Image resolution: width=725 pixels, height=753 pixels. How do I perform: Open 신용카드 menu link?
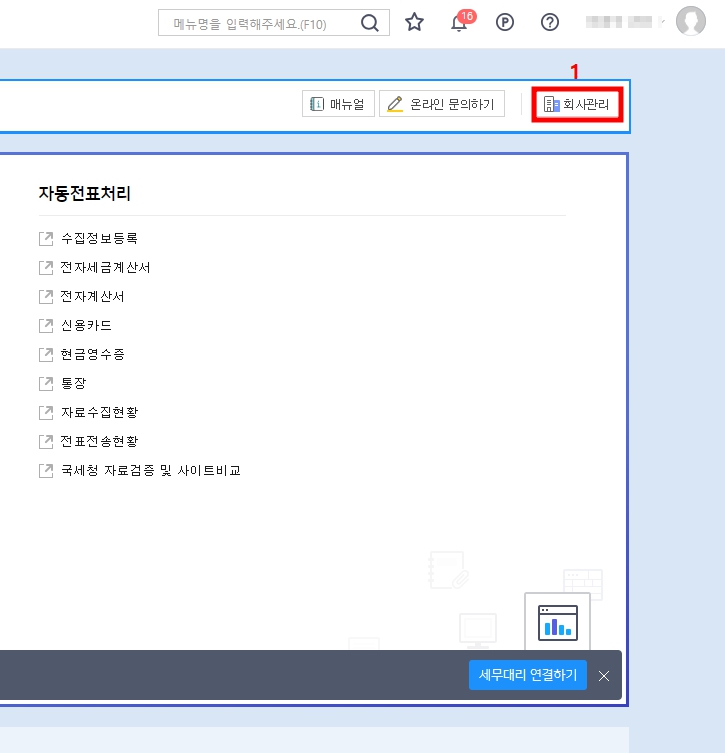(86, 325)
